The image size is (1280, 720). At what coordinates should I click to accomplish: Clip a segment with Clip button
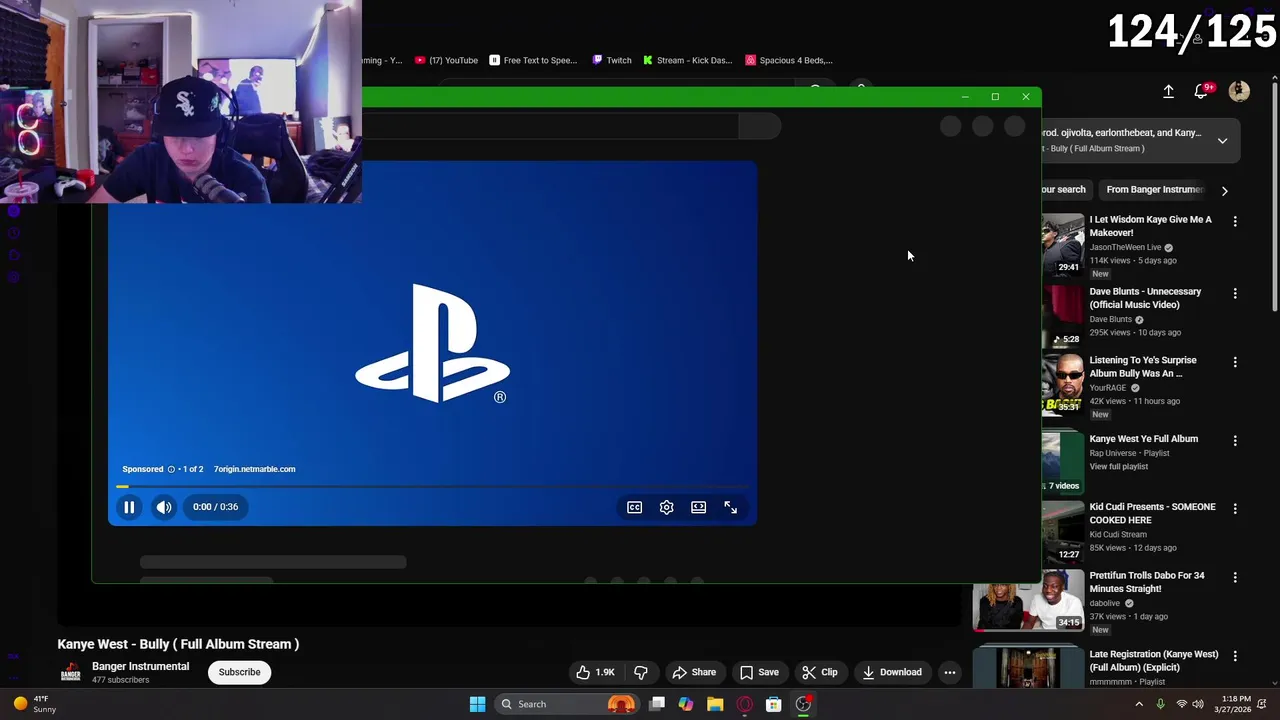pyautogui.click(x=819, y=672)
